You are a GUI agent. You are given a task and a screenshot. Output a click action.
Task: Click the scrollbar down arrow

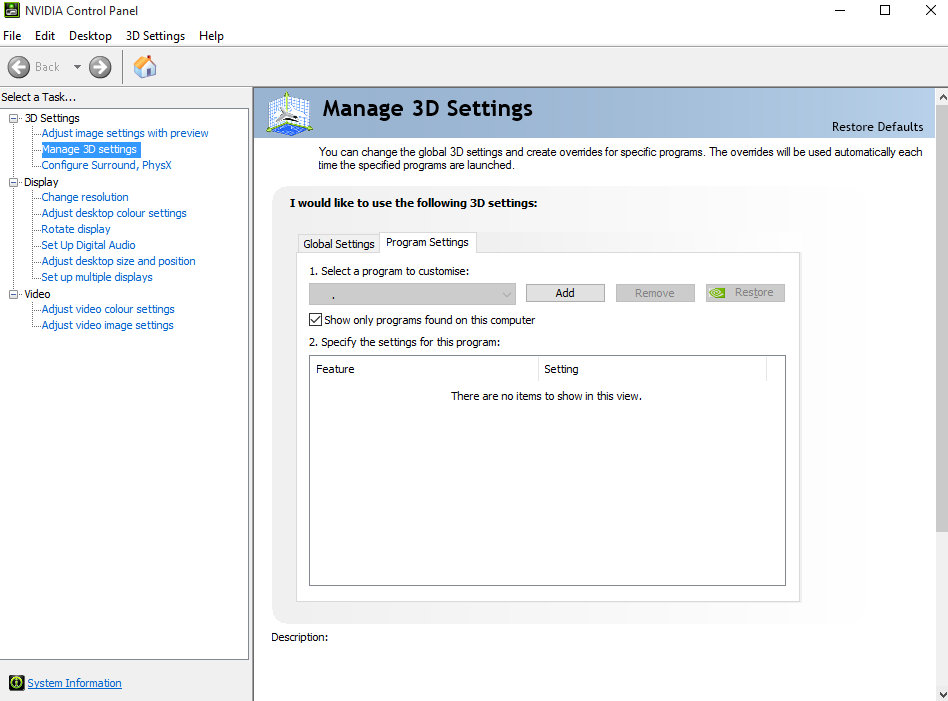(x=942, y=694)
